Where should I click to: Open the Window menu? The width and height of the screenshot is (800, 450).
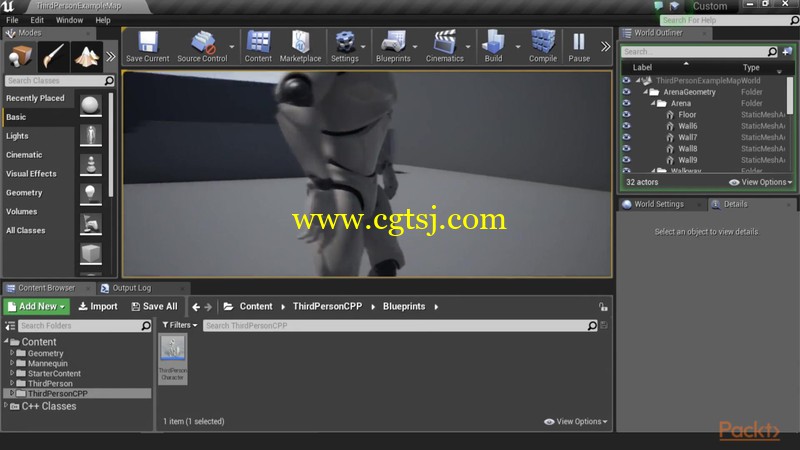click(x=69, y=20)
